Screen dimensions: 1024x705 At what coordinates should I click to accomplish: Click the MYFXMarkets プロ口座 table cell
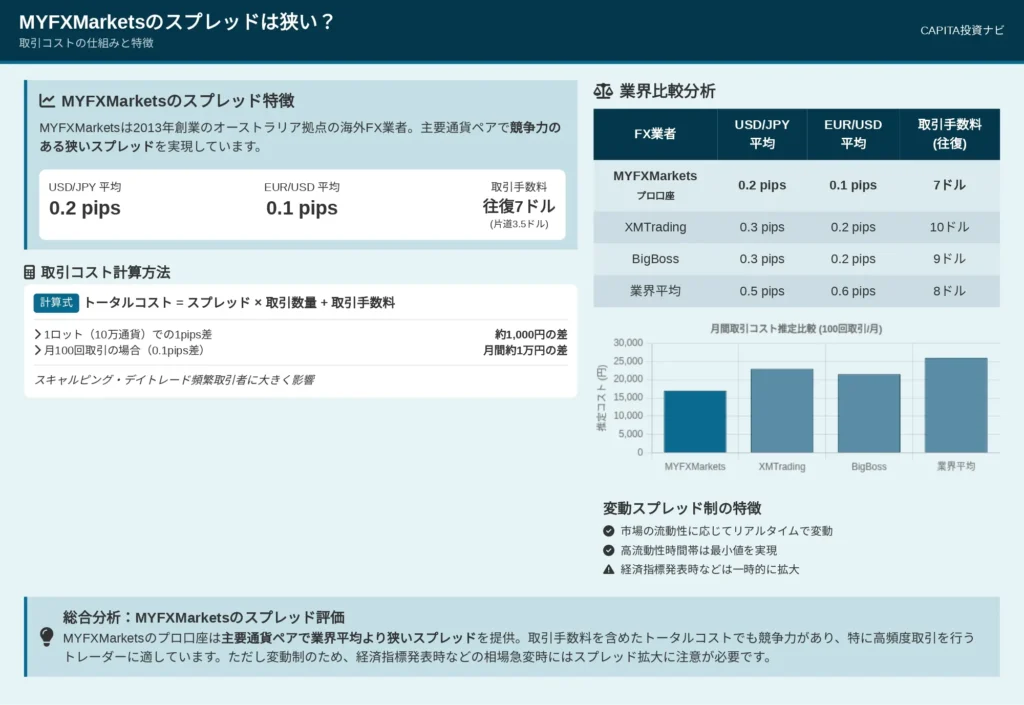pos(655,185)
